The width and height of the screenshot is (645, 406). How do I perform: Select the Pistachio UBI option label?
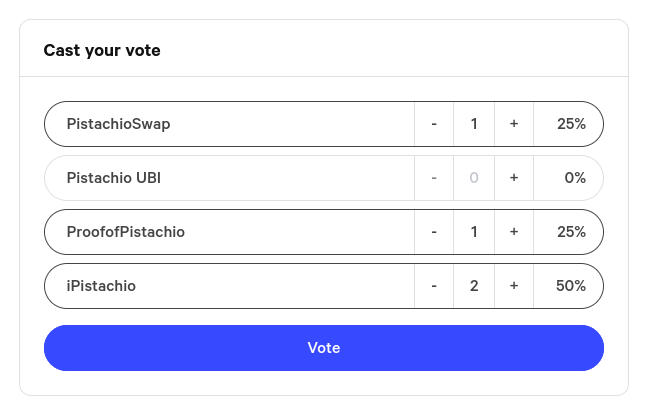point(113,178)
